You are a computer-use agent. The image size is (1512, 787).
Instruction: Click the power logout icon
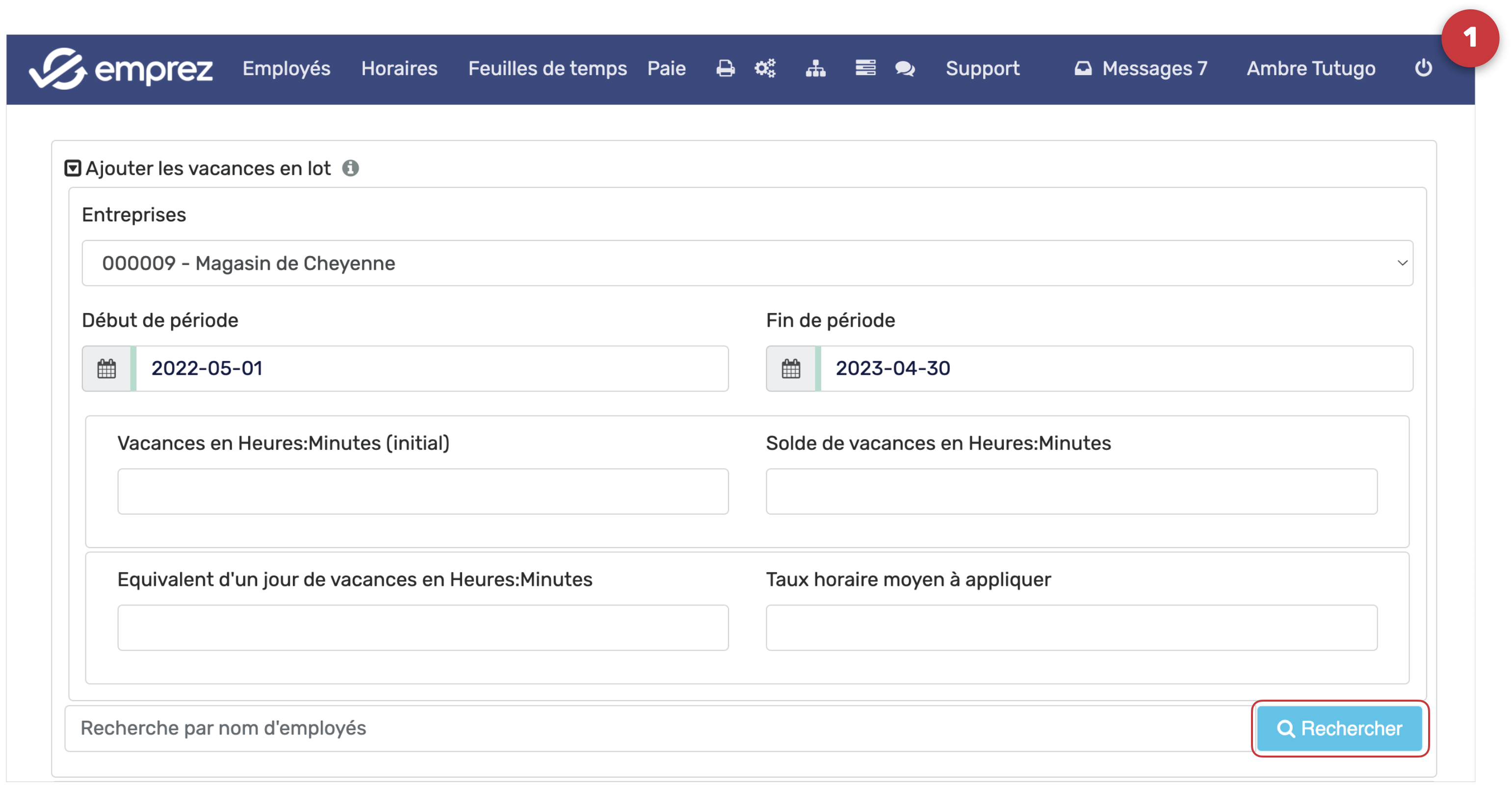[1423, 68]
